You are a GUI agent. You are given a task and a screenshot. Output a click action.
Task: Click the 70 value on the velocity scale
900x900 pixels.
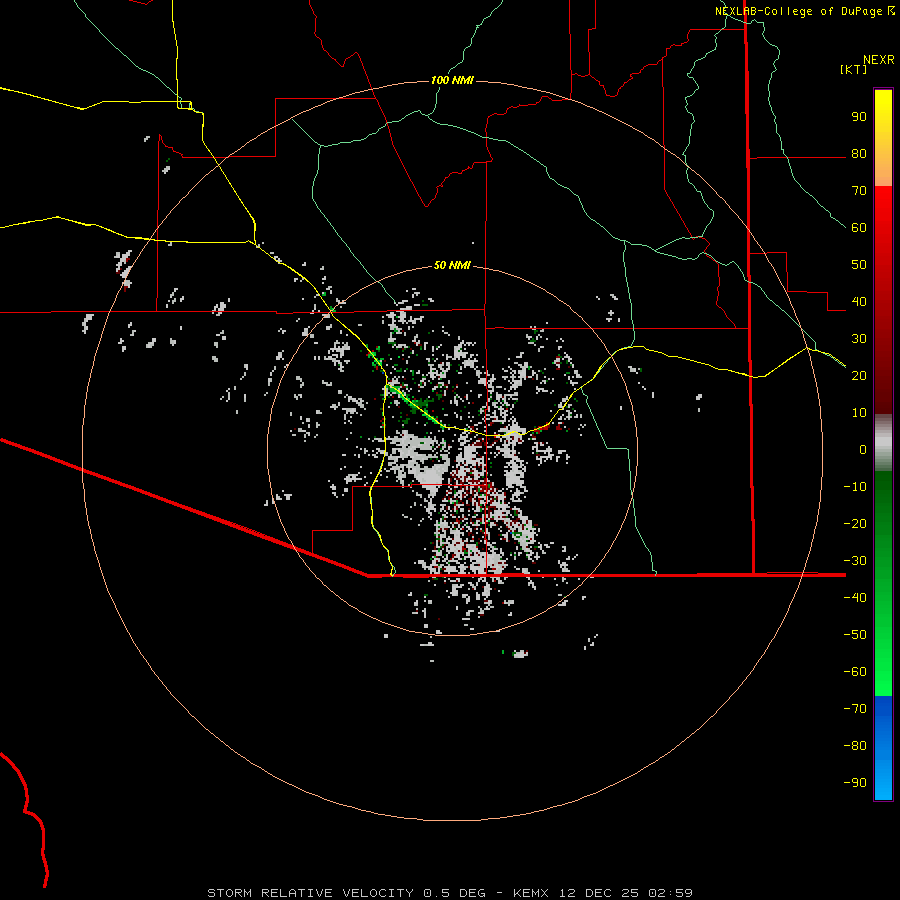click(859, 191)
